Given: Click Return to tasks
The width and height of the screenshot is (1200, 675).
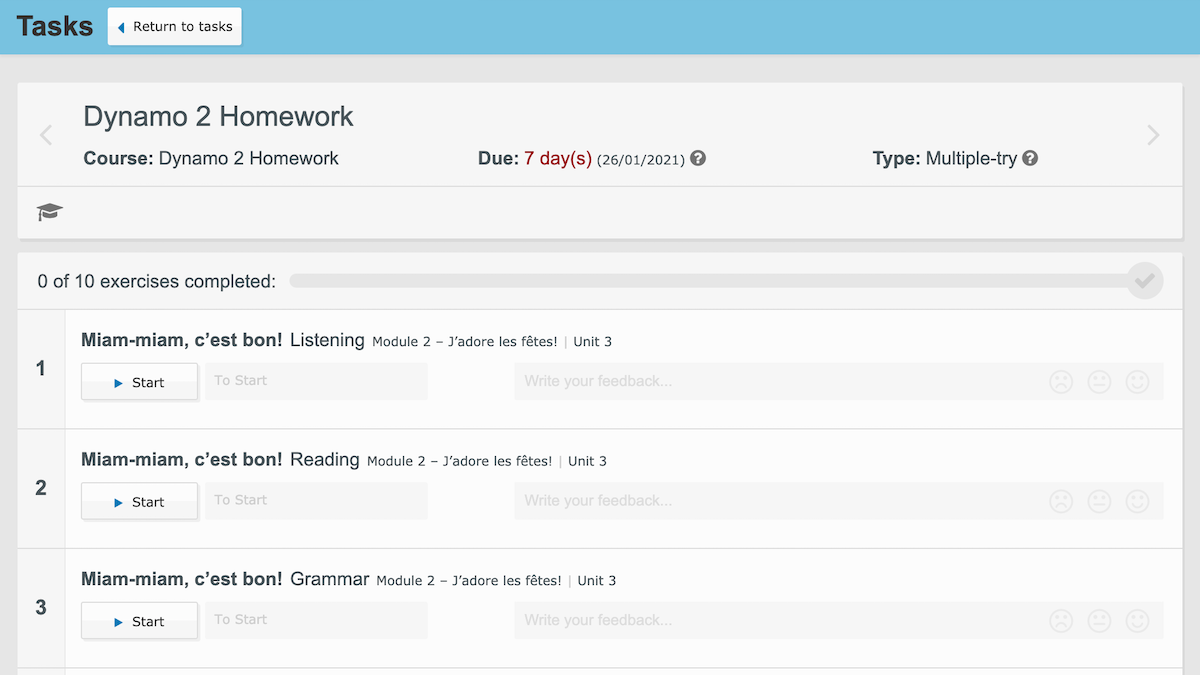Looking at the screenshot, I should tap(174, 27).
